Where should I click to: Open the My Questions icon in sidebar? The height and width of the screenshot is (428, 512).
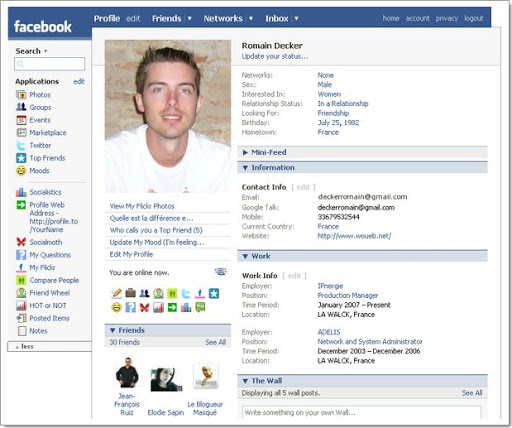(21, 255)
